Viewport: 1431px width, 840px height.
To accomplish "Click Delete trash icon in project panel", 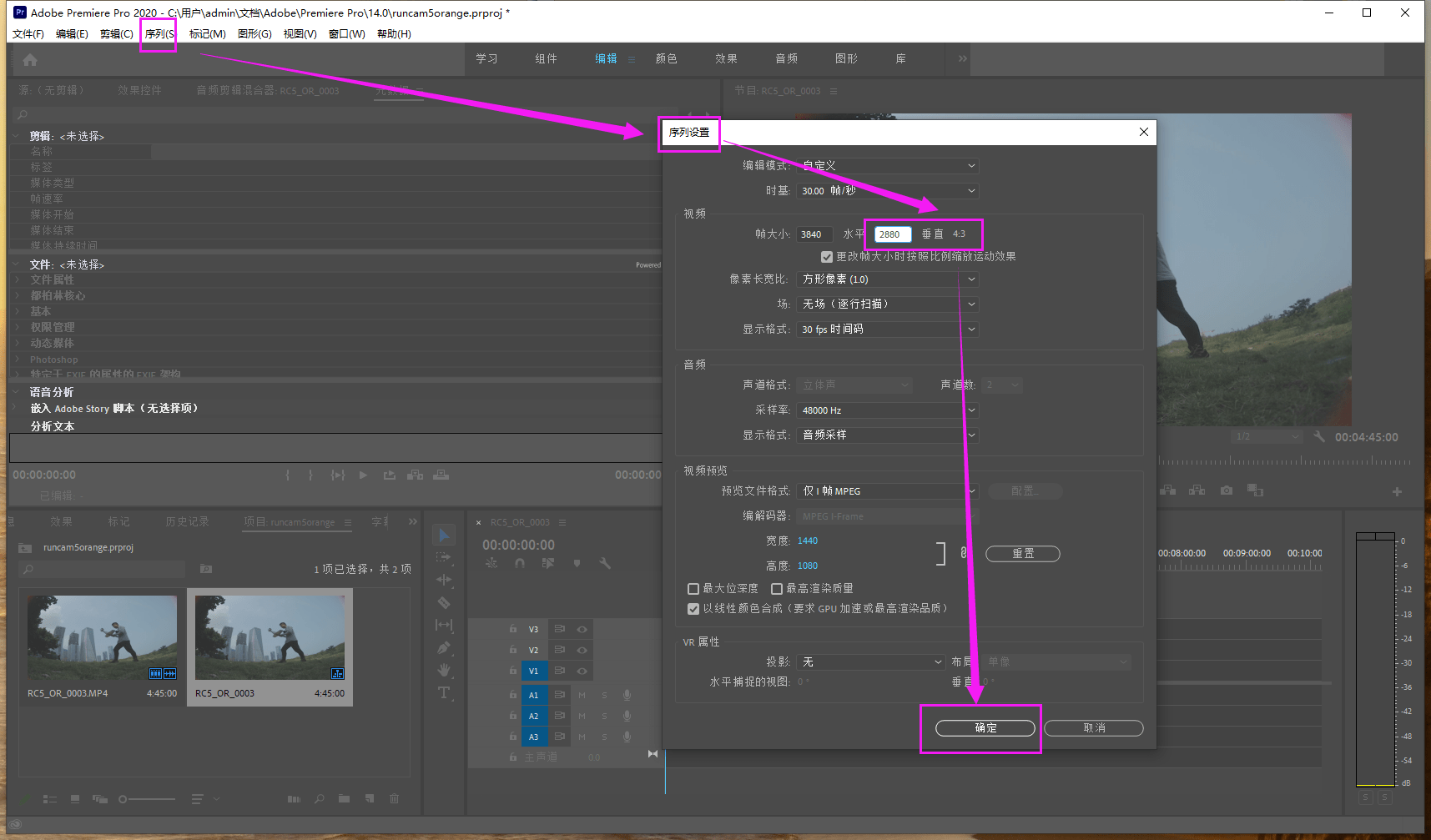I will tap(394, 799).
